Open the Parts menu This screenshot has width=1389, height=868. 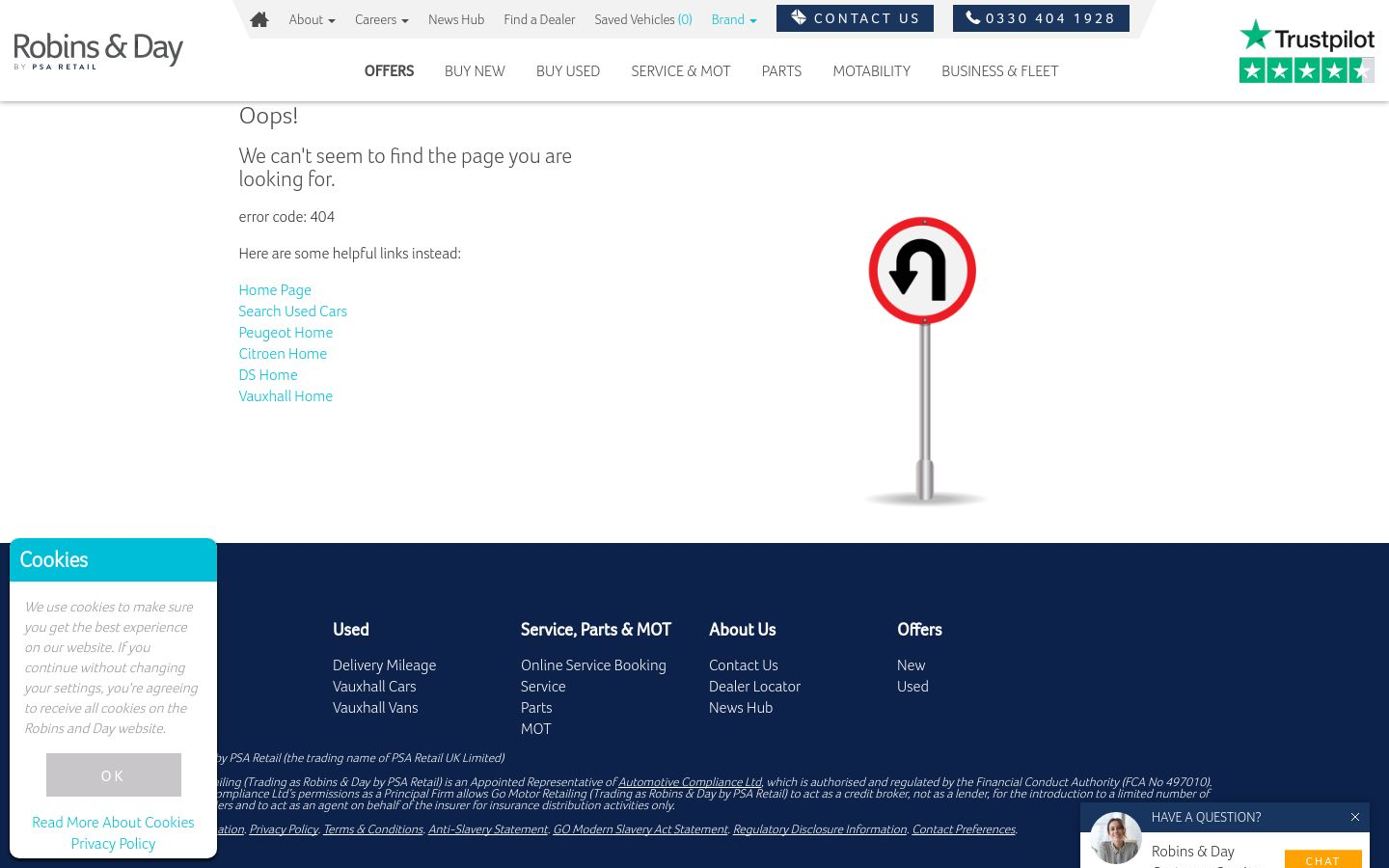pos(781,71)
